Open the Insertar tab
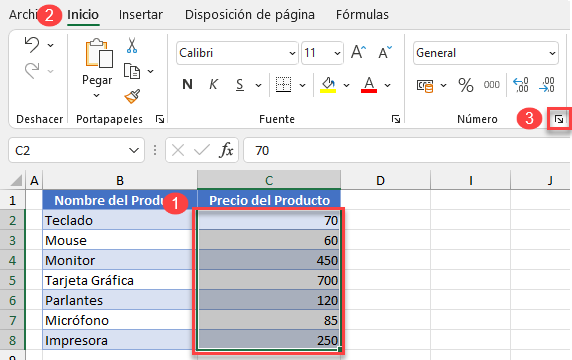This screenshot has width=572, height=360. pos(141,15)
